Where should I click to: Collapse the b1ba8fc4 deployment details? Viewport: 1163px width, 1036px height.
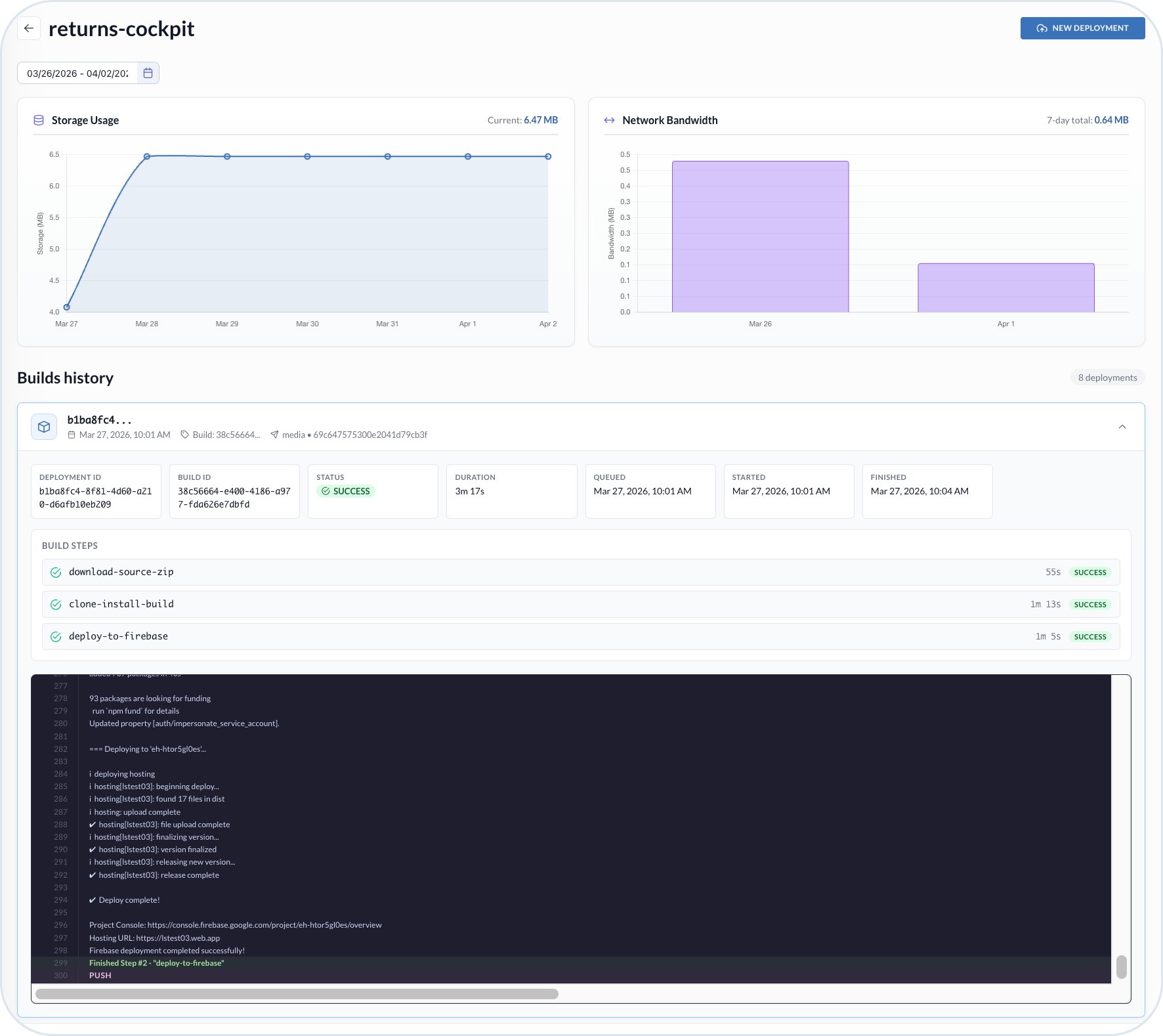pos(1122,427)
